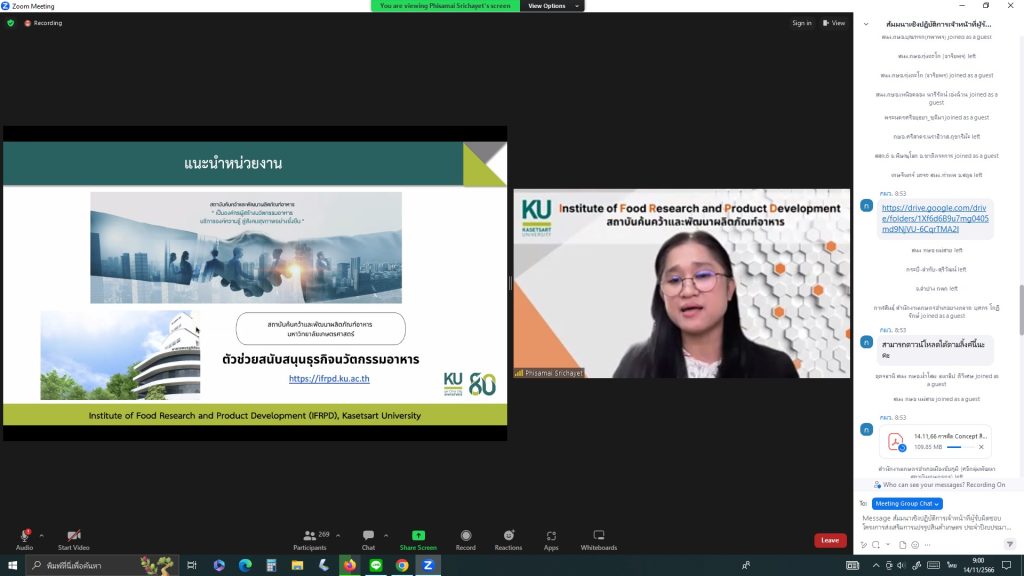Unmute the microphone with the Audio button
Image resolution: width=1024 pixels, height=576 pixels.
(x=24, y=538)
